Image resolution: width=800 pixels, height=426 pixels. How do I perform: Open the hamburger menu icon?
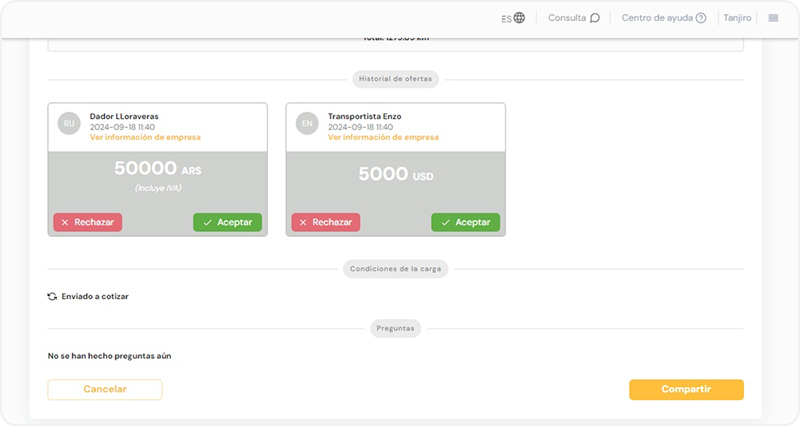[773, 18]
